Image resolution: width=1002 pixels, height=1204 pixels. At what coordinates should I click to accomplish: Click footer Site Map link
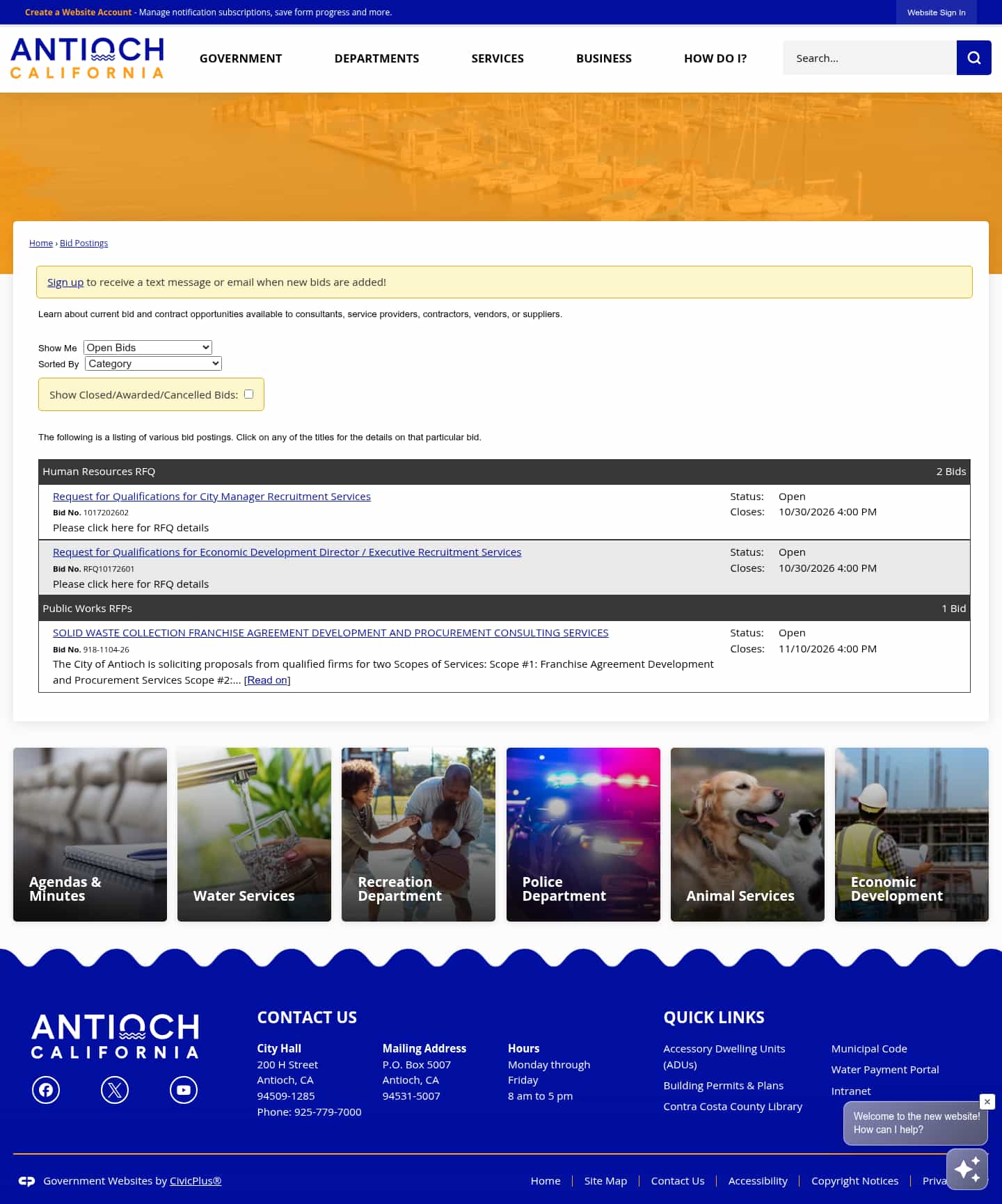click(x=605, y=1181)
